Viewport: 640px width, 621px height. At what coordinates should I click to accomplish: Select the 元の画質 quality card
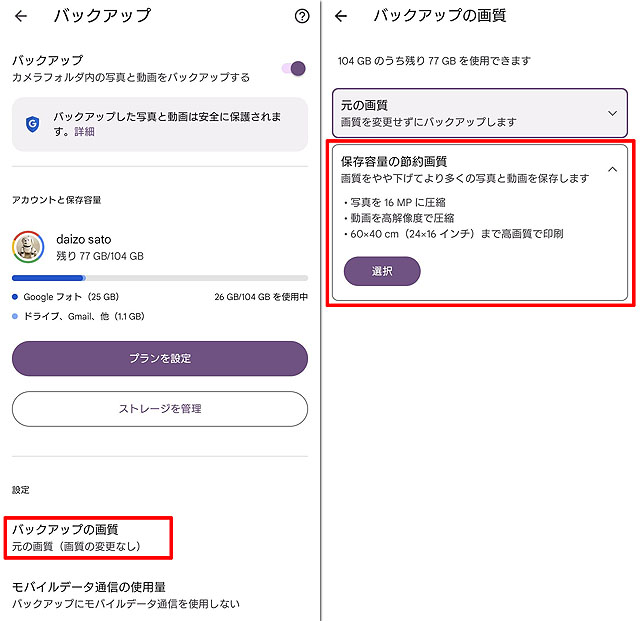(480, 113)
